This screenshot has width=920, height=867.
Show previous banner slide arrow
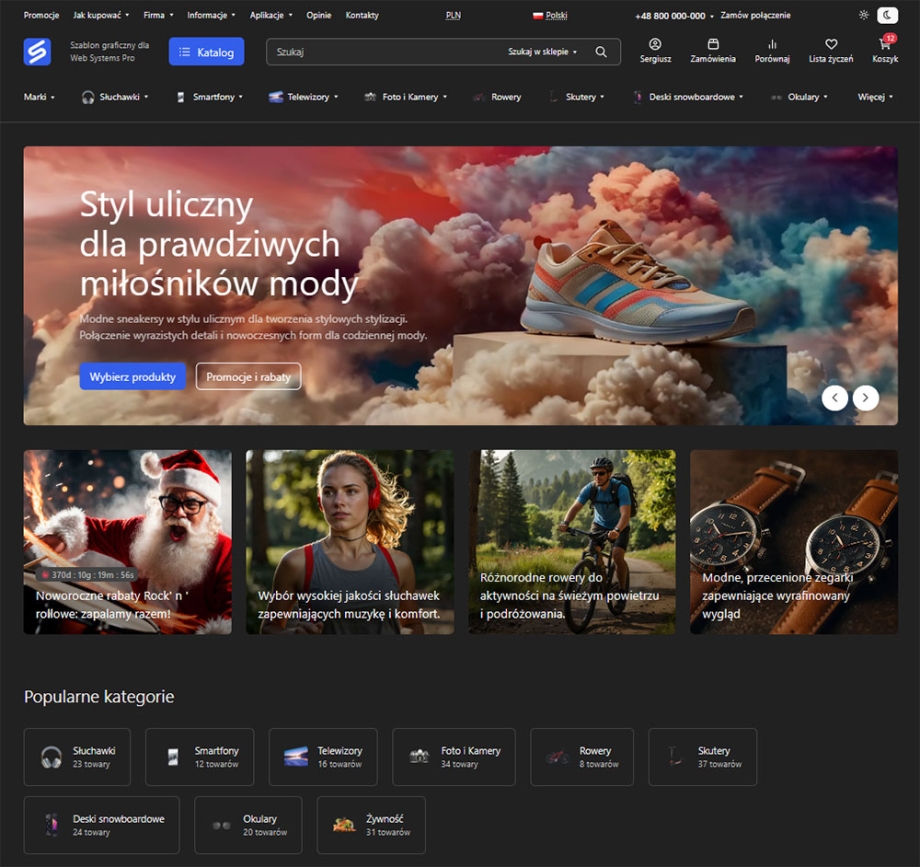point(834,398)
